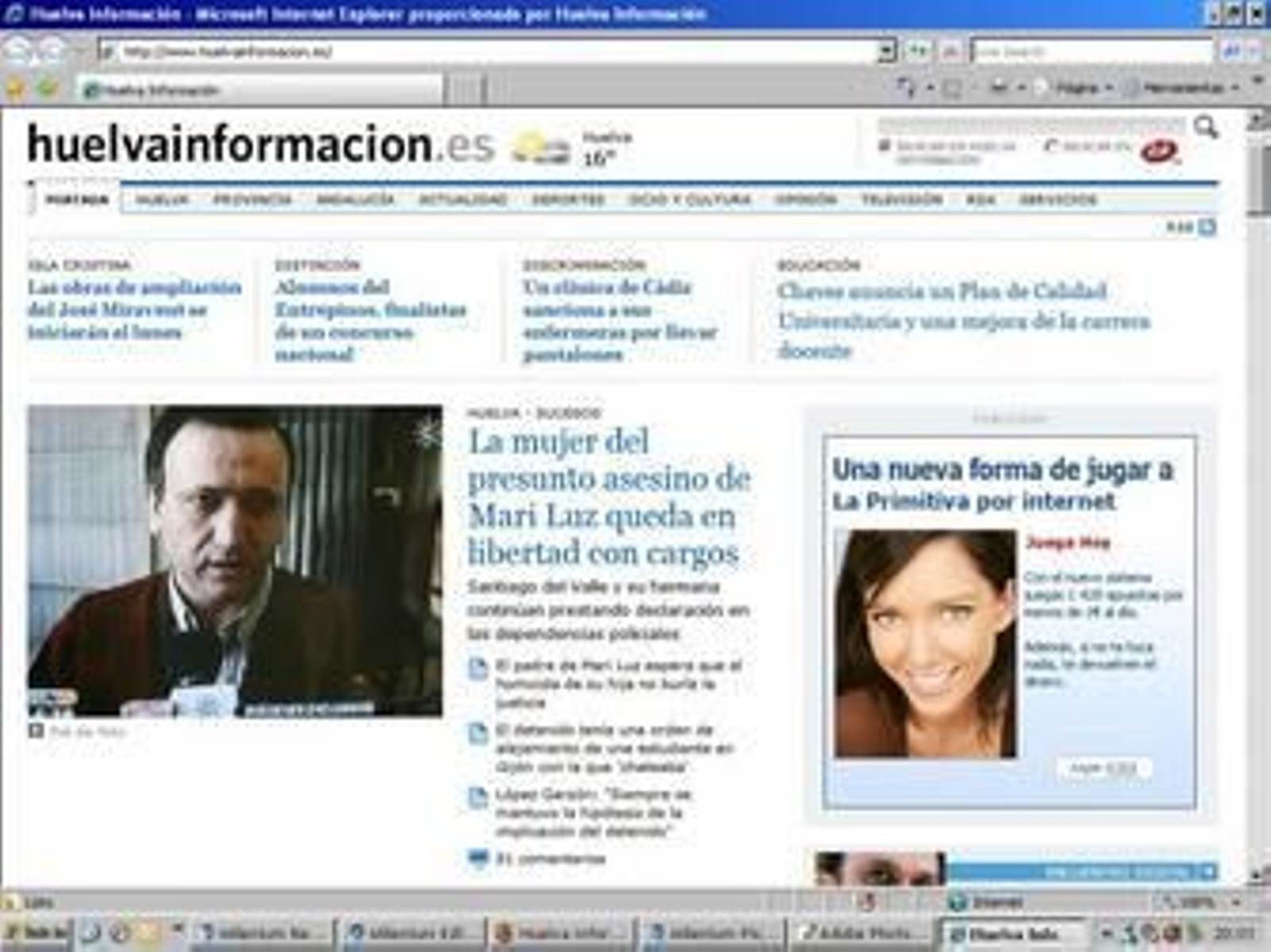Click the photo caption icon under image

36,730
